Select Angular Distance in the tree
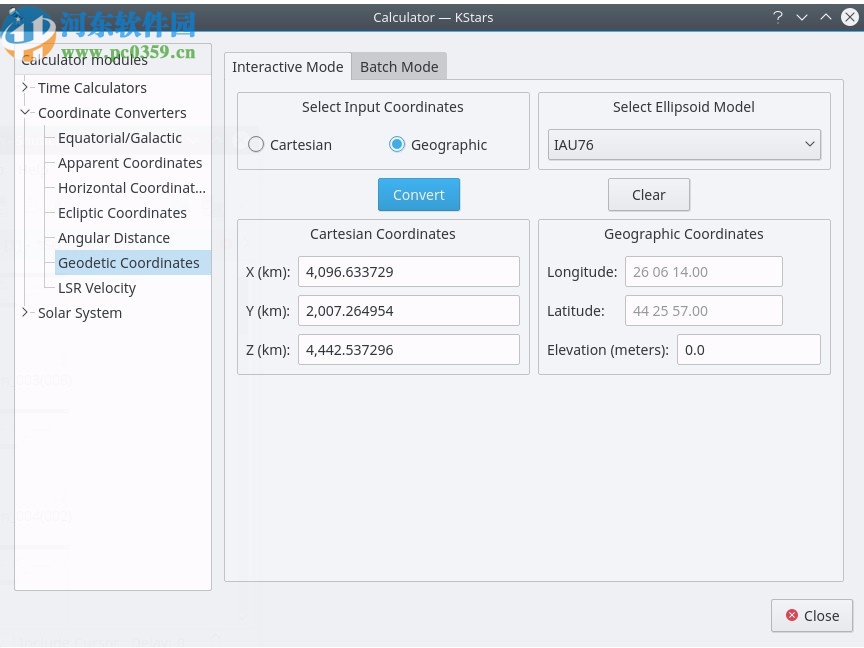 click(114, 238)
